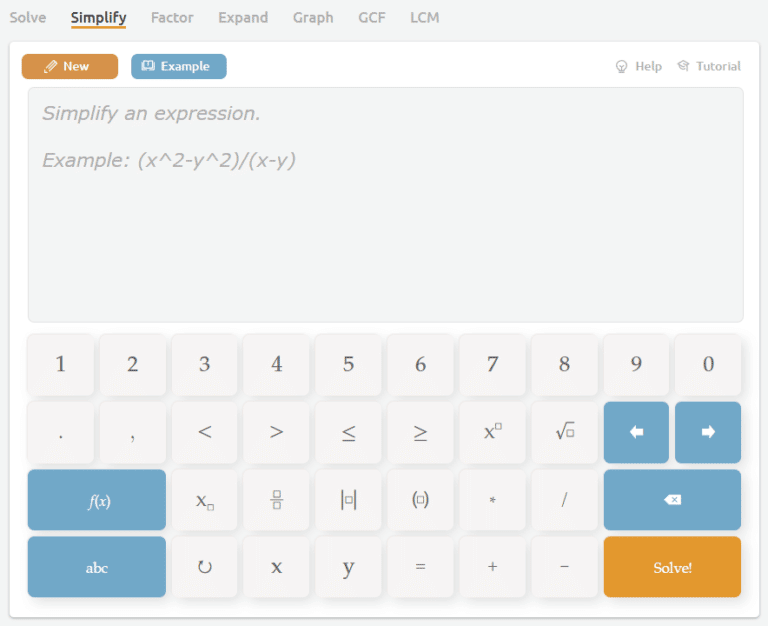Insert a decimal point
Image resolution: width=768 pixels, height=626 pixels.
click(x=60, y=433)
